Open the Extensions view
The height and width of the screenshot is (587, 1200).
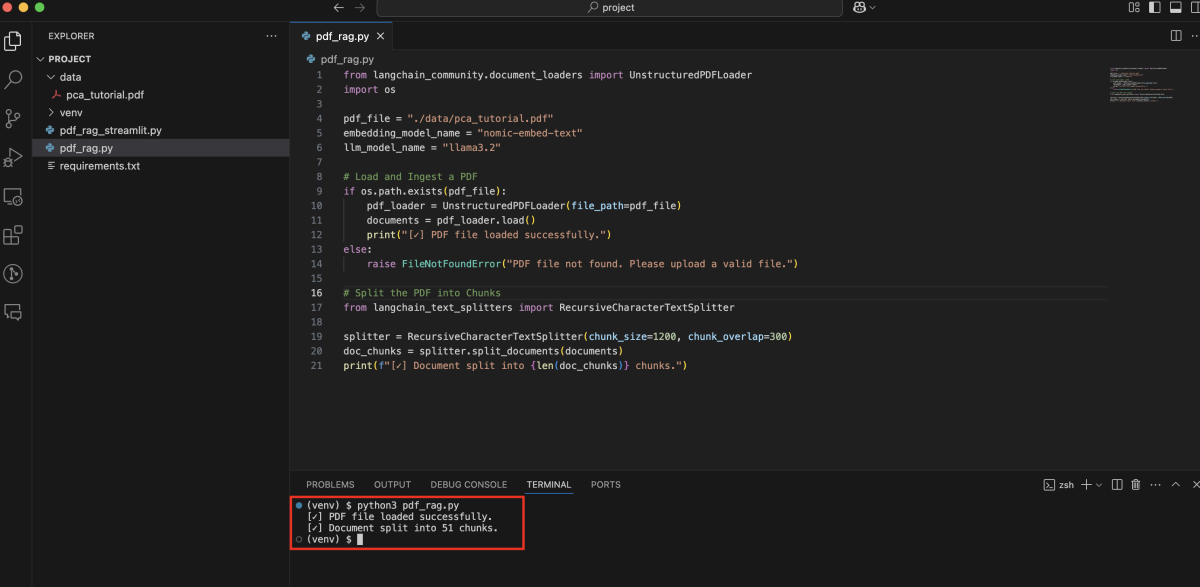coord(13,235)
